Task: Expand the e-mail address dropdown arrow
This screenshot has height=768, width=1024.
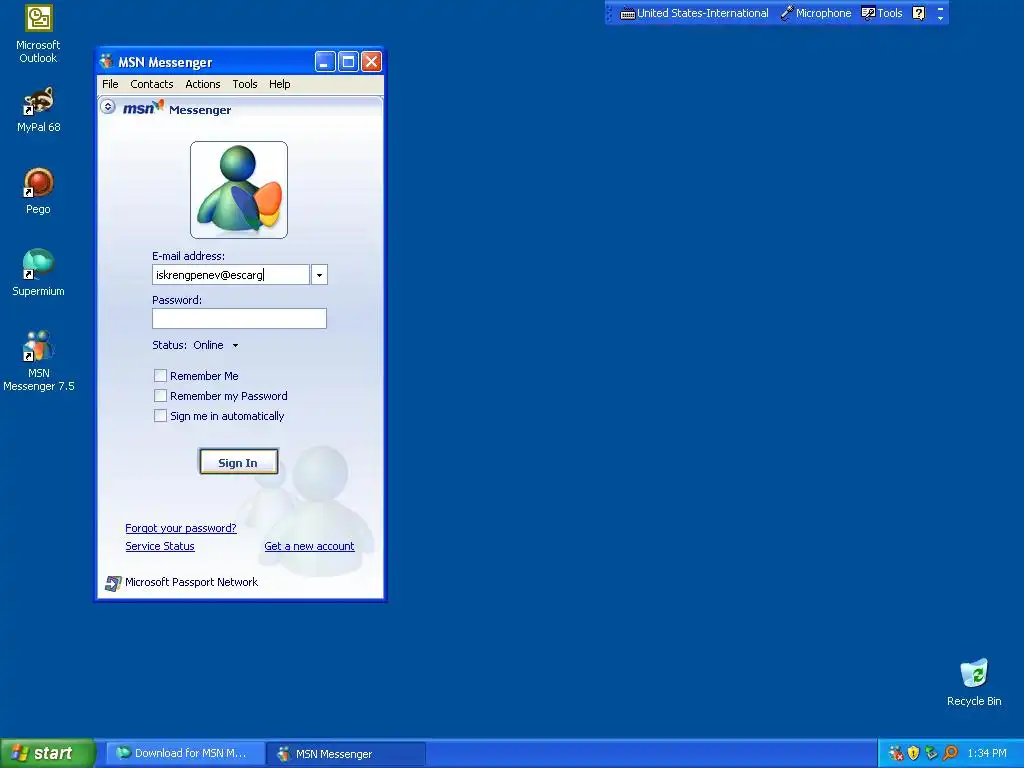Action: [x=319, y=275]
